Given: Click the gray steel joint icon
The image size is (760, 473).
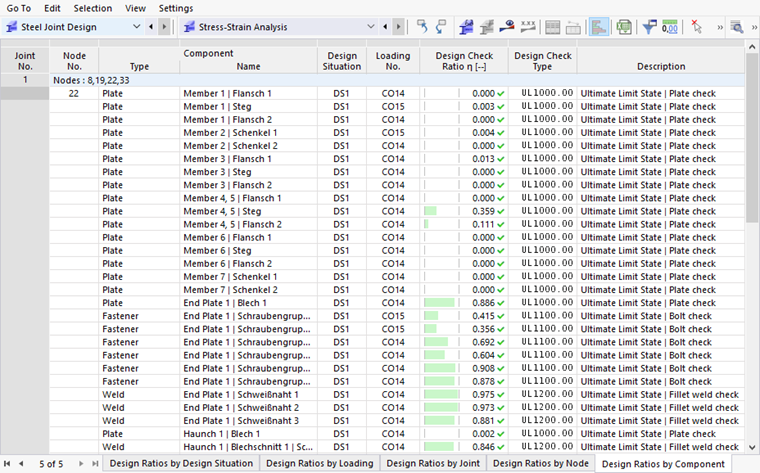Looking at the screenshot, I should 487,27.
